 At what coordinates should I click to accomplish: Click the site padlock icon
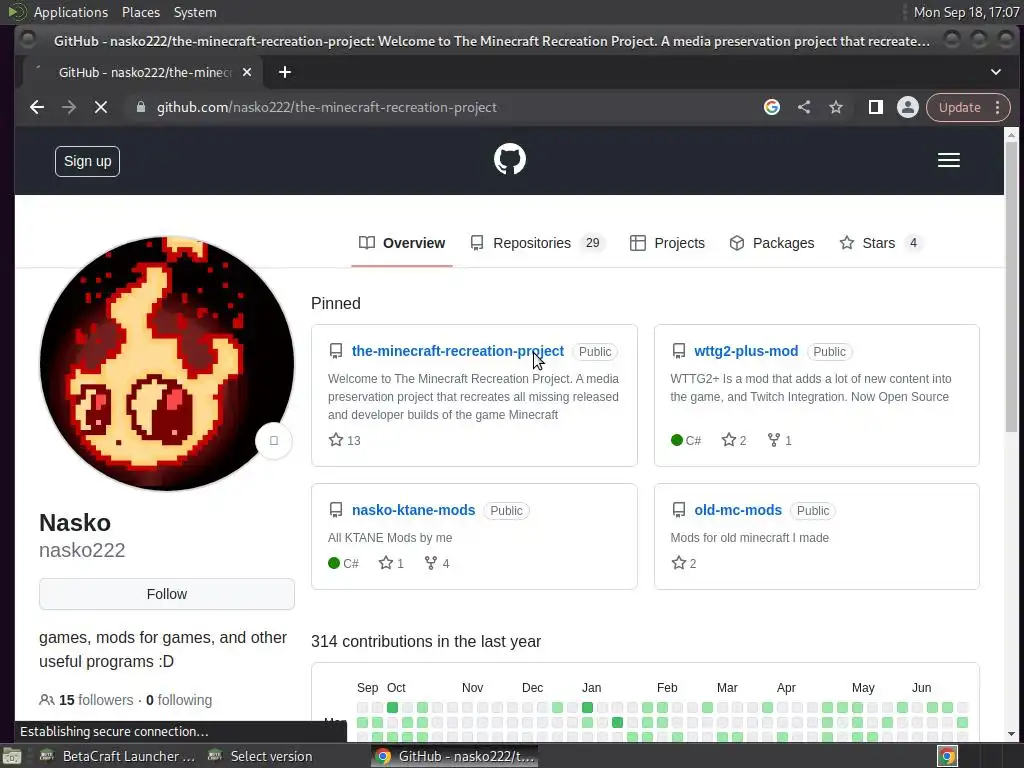click(x=140, y=107)
